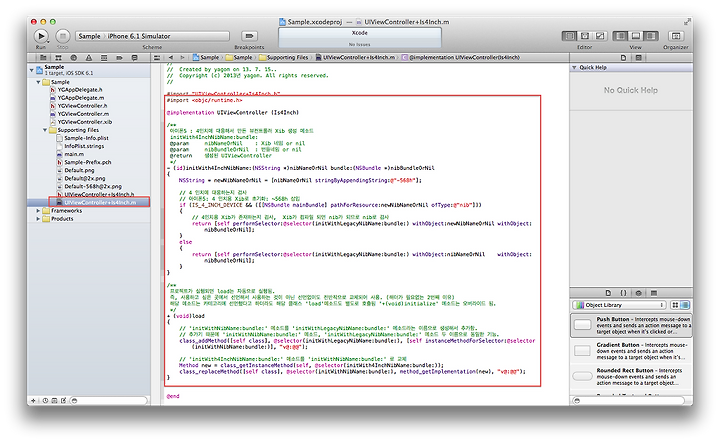Show the Object library tab
The width and height of the screenshot is (720, 443).
click(638, 293)
